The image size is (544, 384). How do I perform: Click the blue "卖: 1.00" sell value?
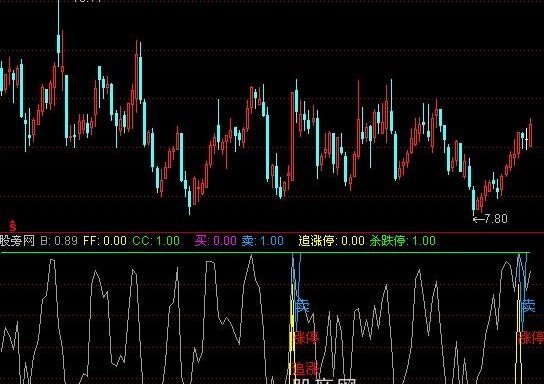pos(262,241)
